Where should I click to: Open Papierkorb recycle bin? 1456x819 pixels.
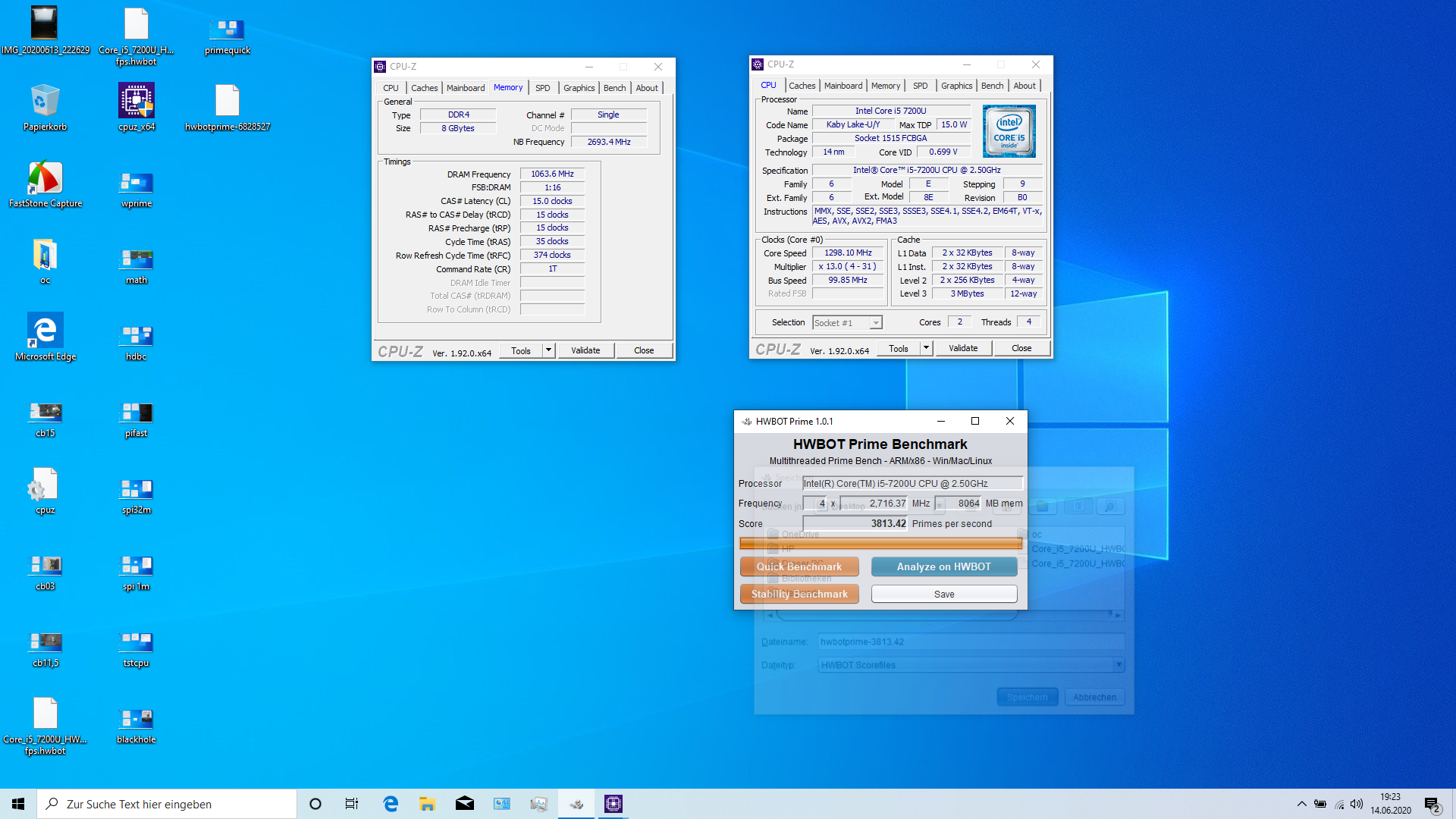click(45, 108)
